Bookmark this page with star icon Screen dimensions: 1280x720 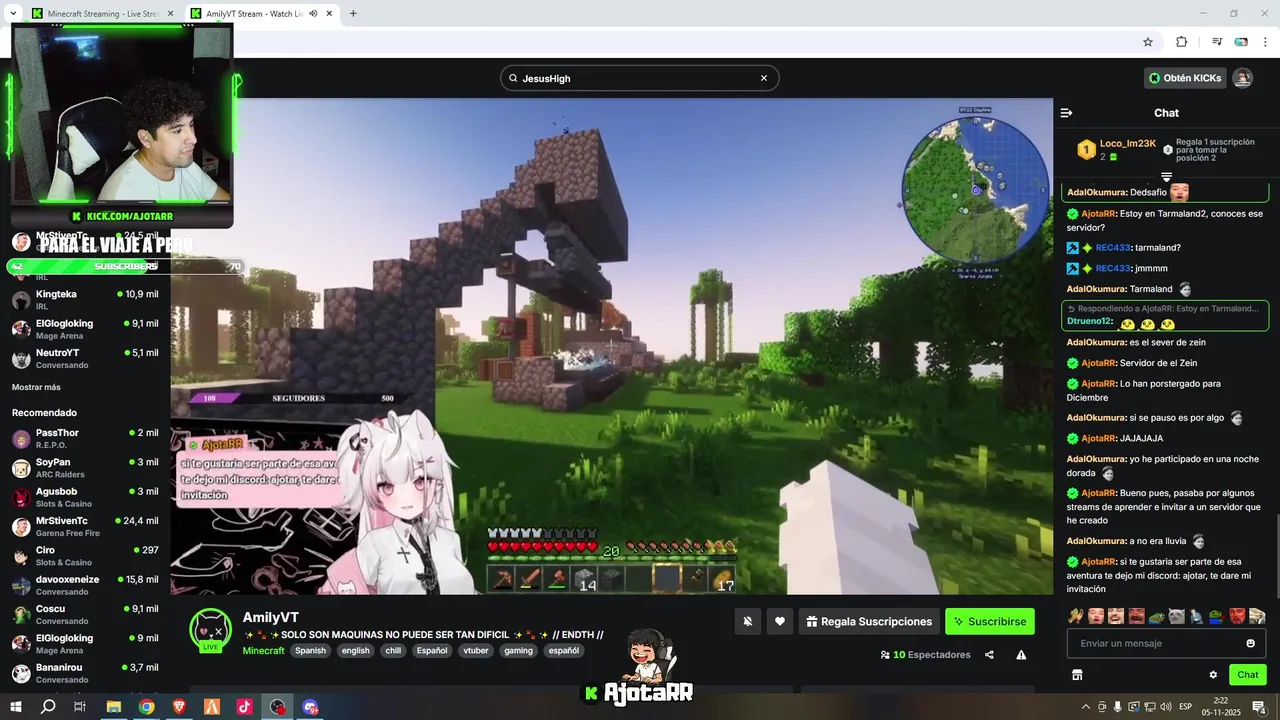[1148, 42]
